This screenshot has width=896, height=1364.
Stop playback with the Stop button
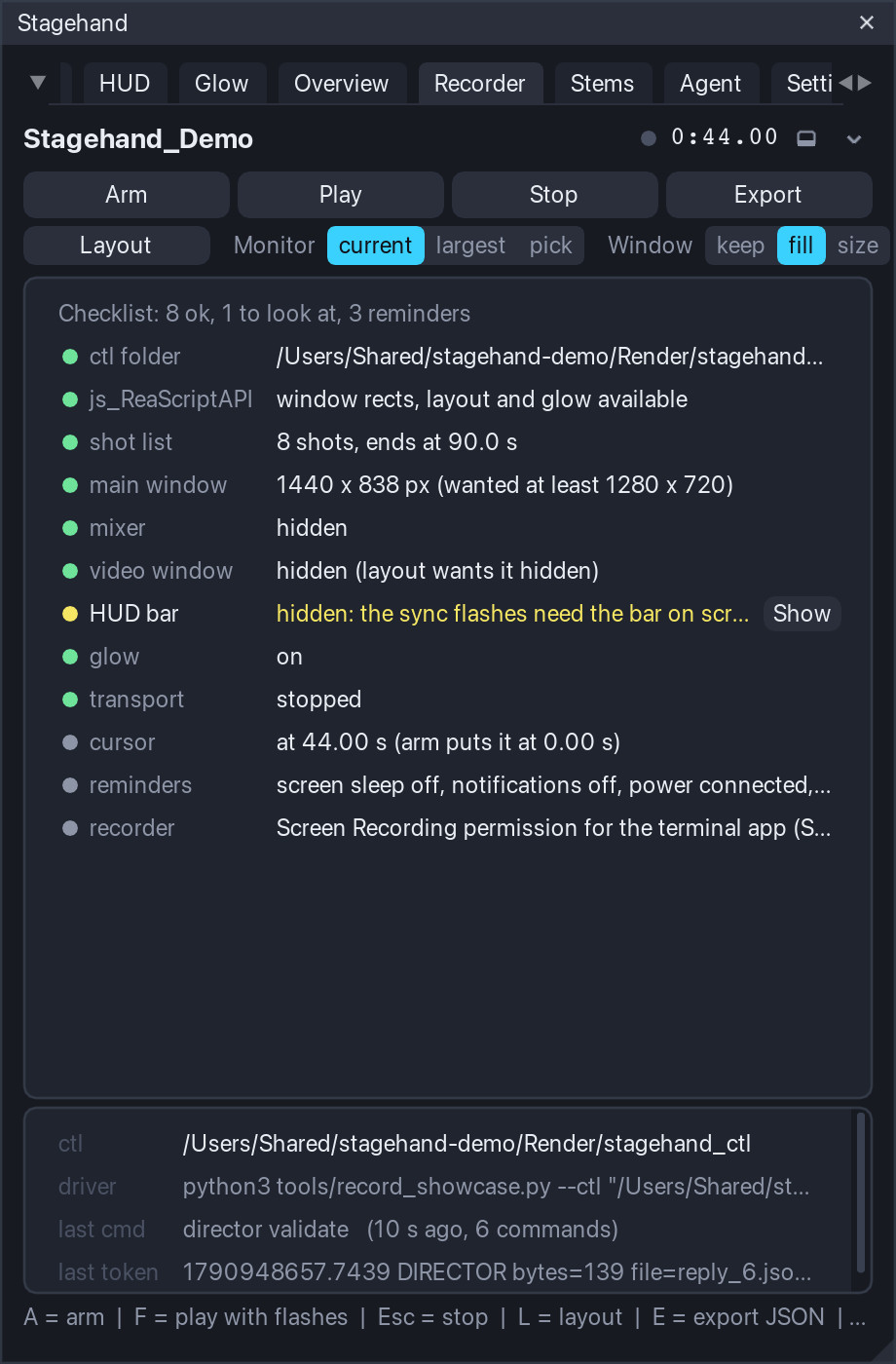click(x=554, y=195)
